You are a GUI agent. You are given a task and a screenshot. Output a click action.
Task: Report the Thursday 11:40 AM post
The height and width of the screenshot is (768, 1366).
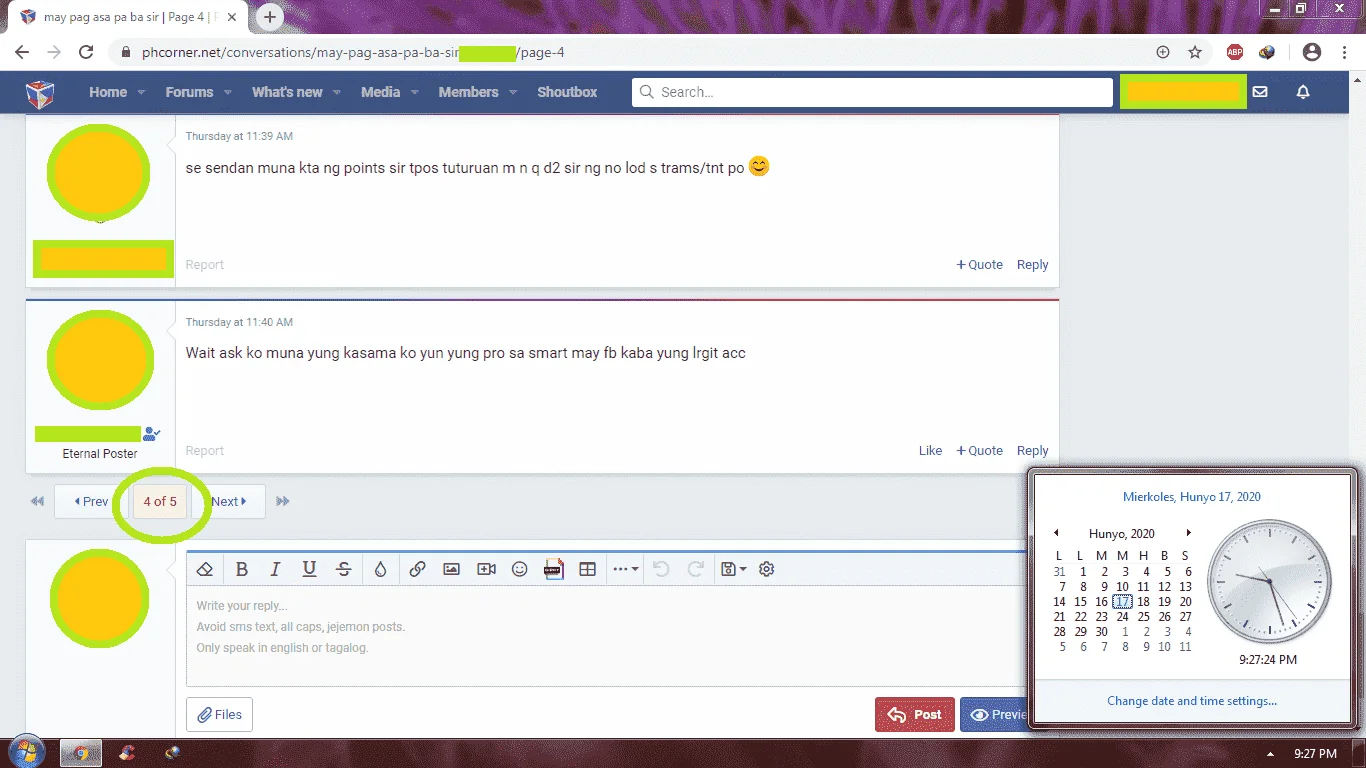pyautogui.click(x=204, y=451)
